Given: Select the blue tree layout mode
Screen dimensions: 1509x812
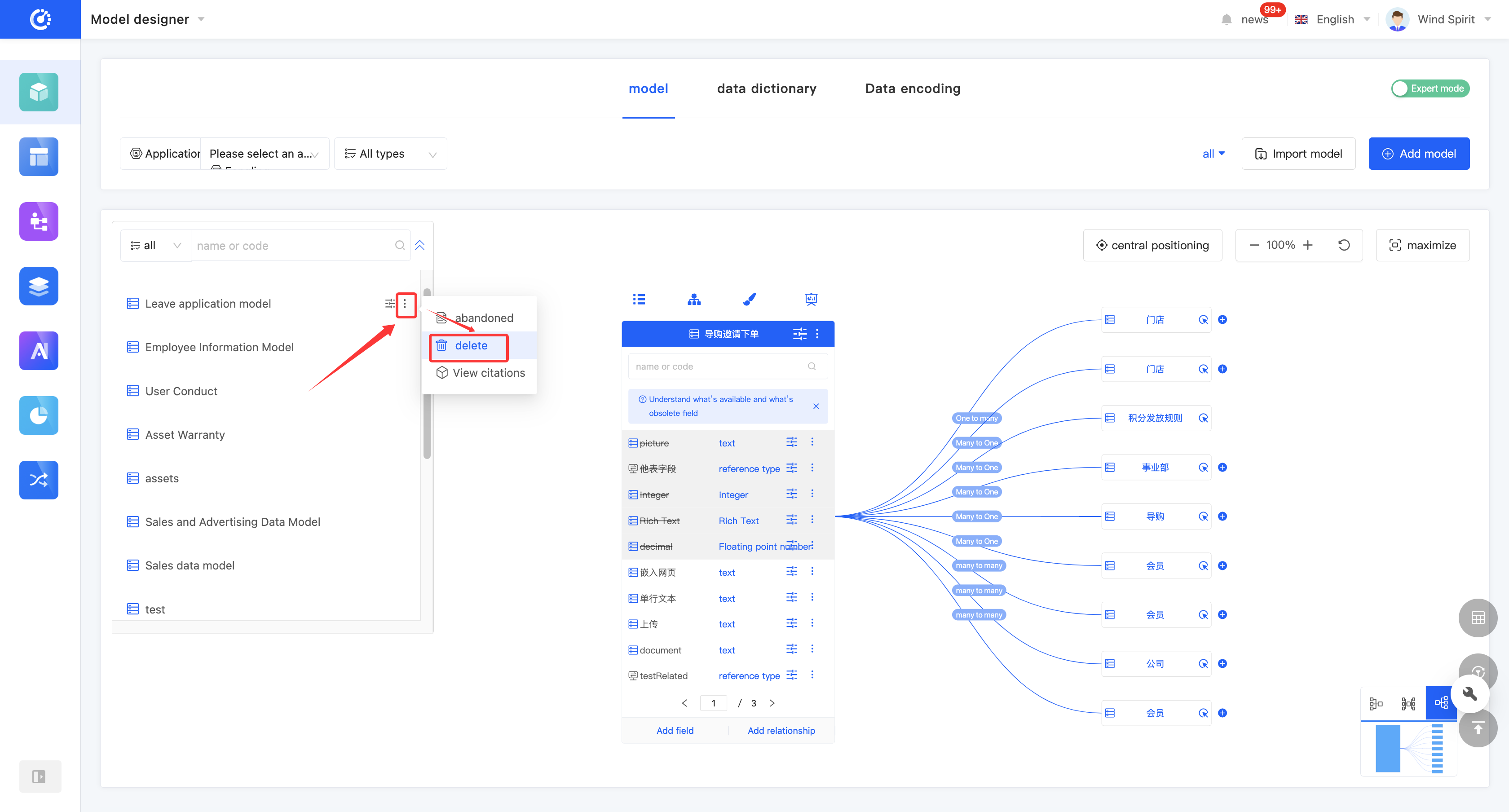Looking at the screenshot, I should 1440,702.
